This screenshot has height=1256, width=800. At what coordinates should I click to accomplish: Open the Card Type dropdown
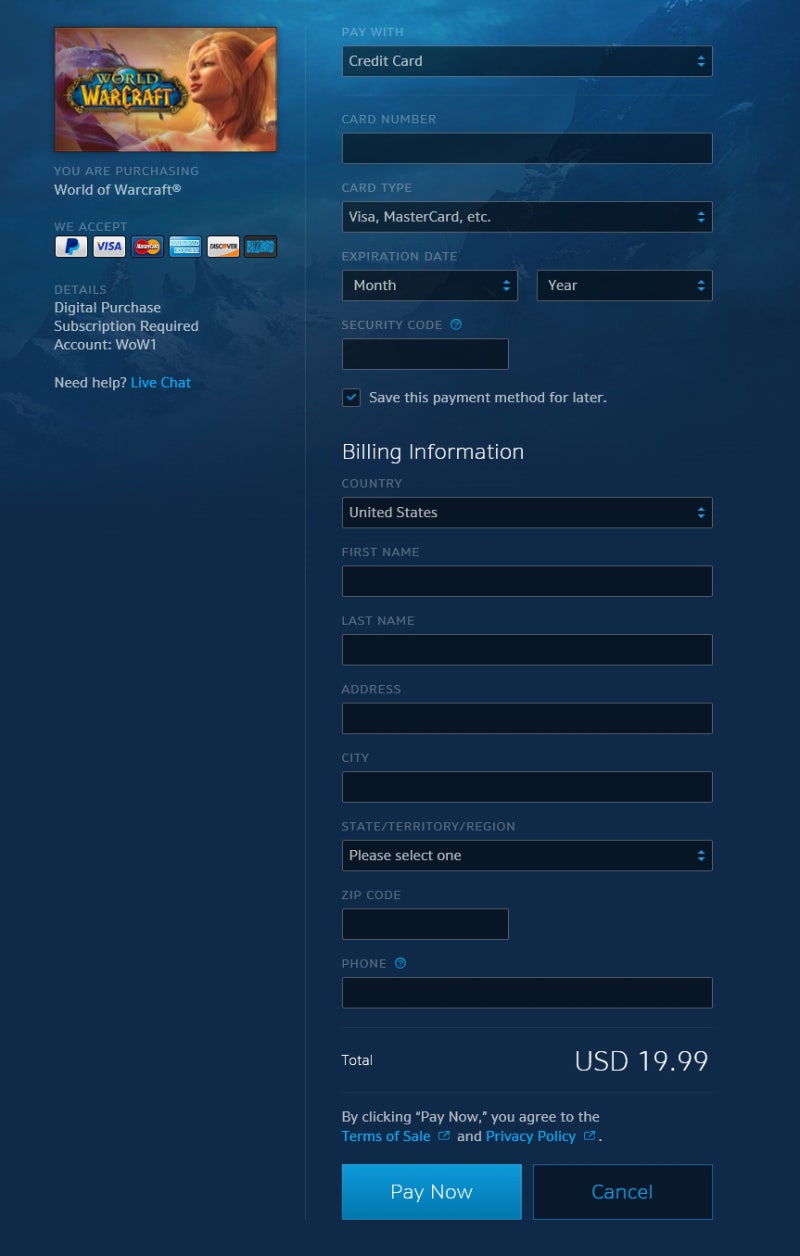pyautogui.click(x=527, y=217)
